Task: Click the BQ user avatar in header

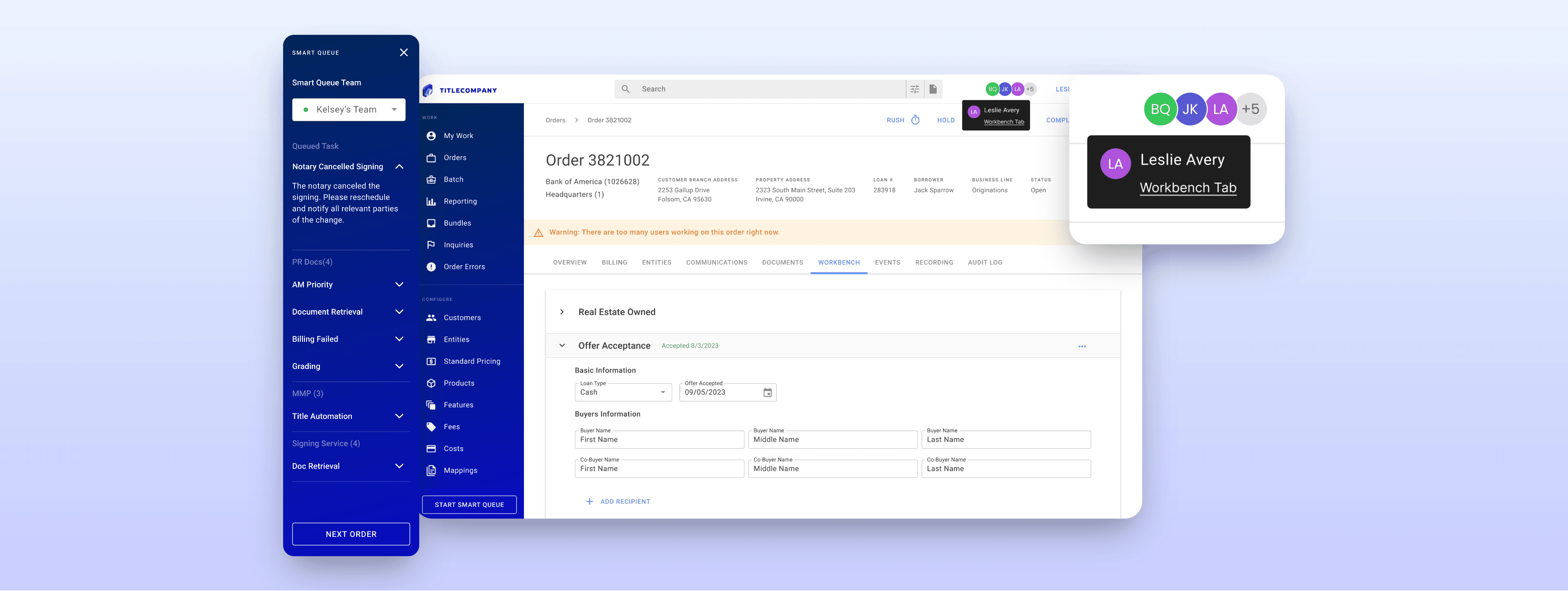Action: (992, 89)
